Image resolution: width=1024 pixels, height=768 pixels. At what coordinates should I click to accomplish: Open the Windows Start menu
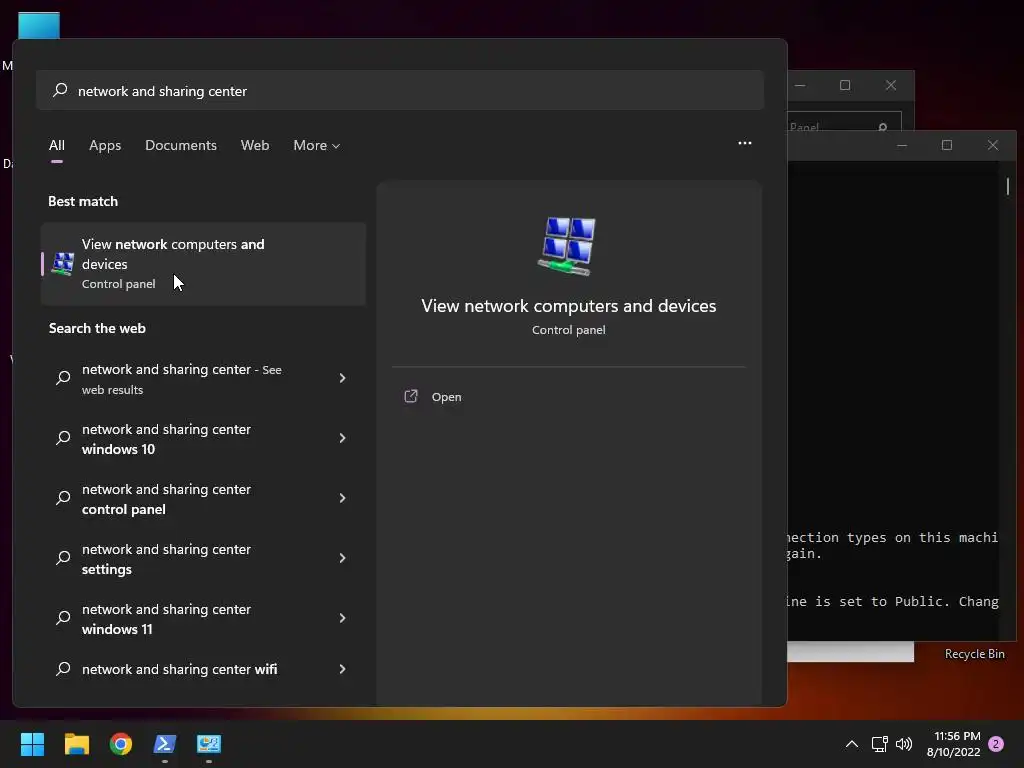pyautogui.click(x=32, y=743)
